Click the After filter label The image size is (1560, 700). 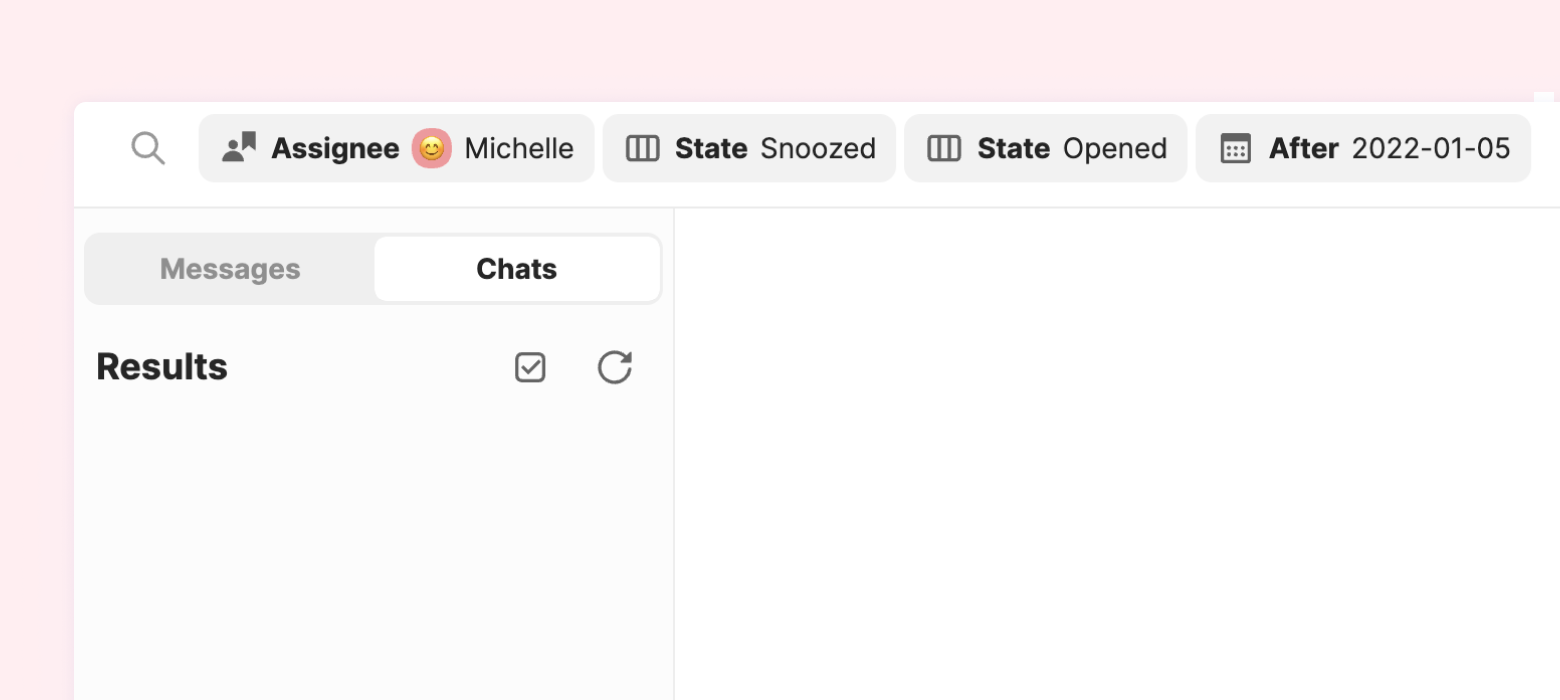coord(1304,148)
